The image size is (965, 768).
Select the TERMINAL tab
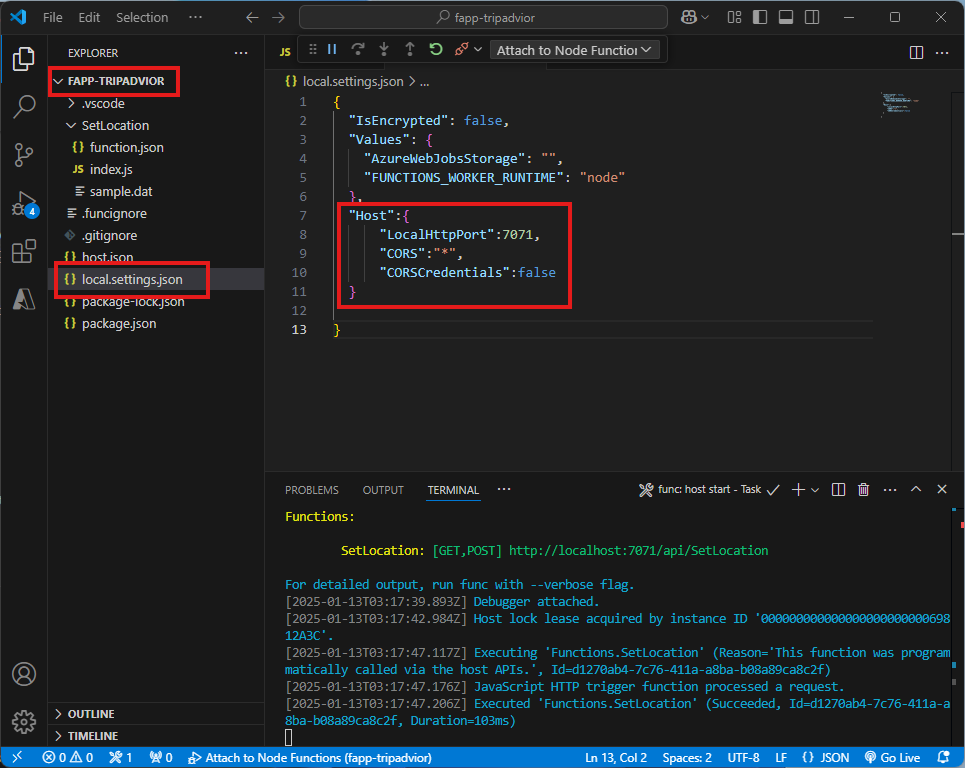(453, 490)
